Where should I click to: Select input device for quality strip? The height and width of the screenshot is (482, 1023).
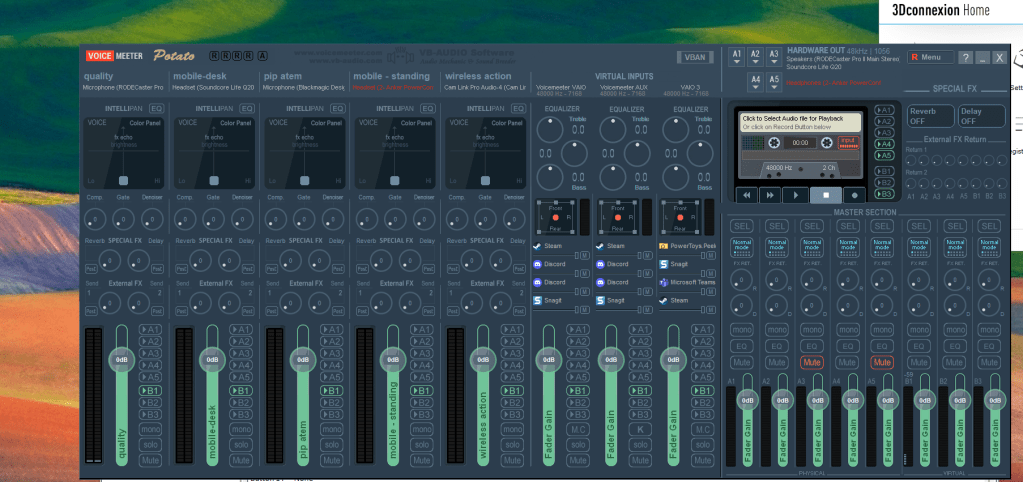(x=123, y=87)
